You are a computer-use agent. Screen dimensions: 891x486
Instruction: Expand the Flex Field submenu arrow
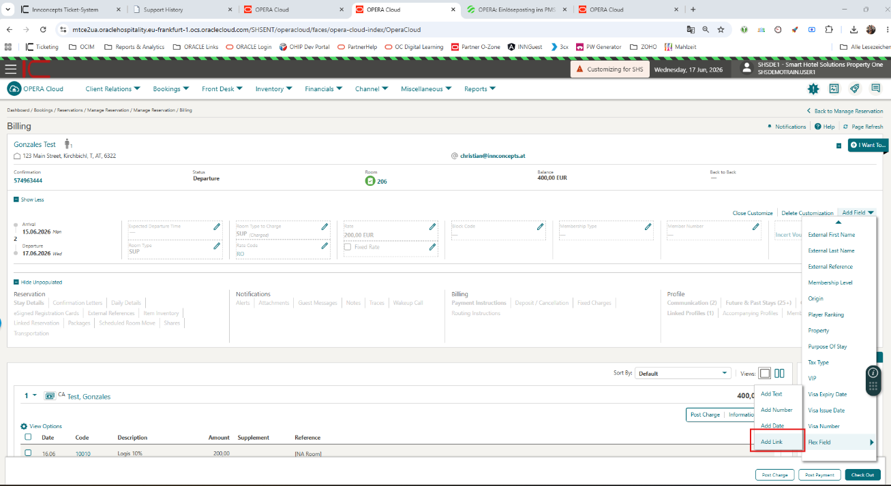(872, 442)
